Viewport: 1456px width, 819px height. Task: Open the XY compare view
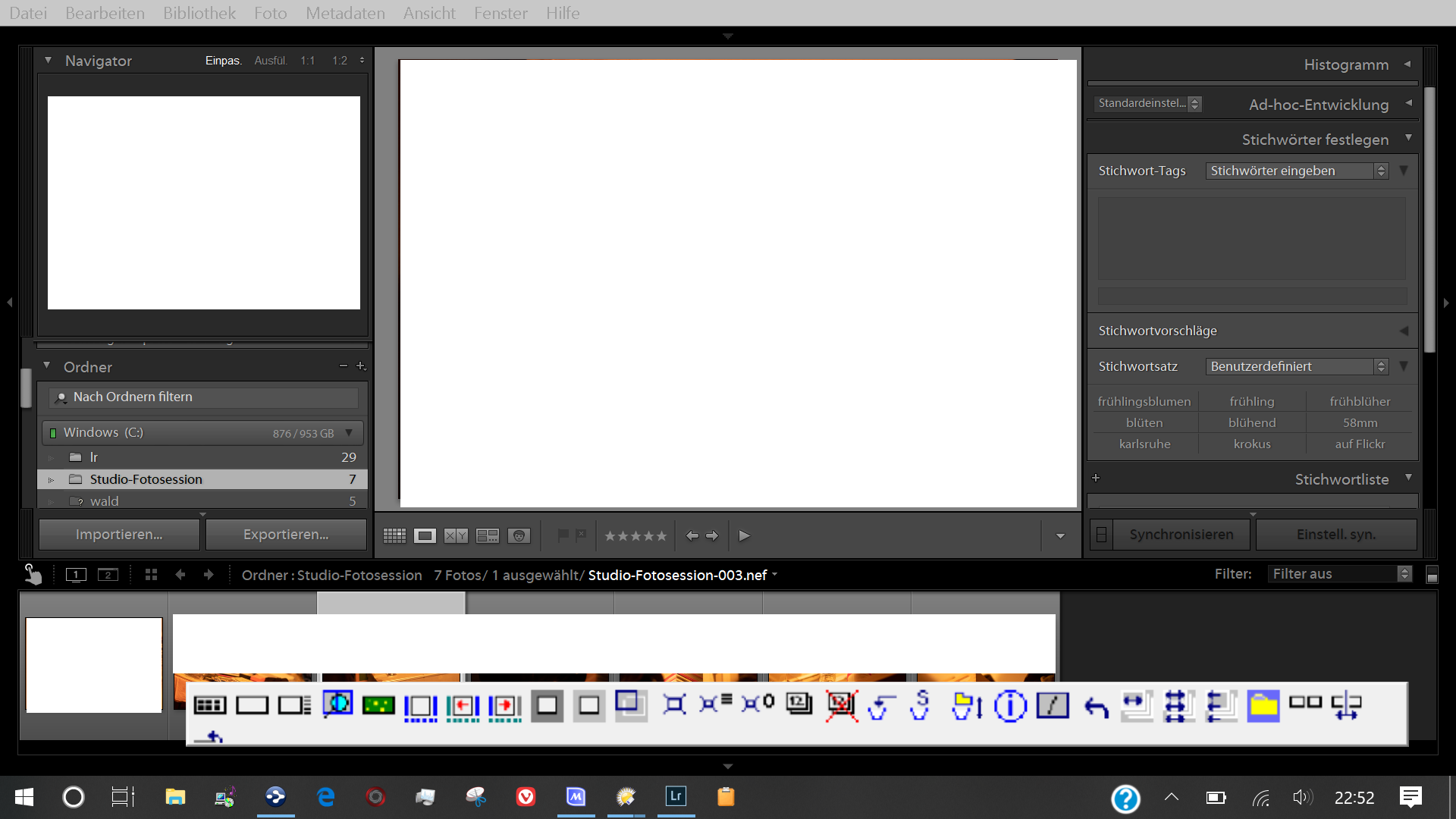(456, 536)
